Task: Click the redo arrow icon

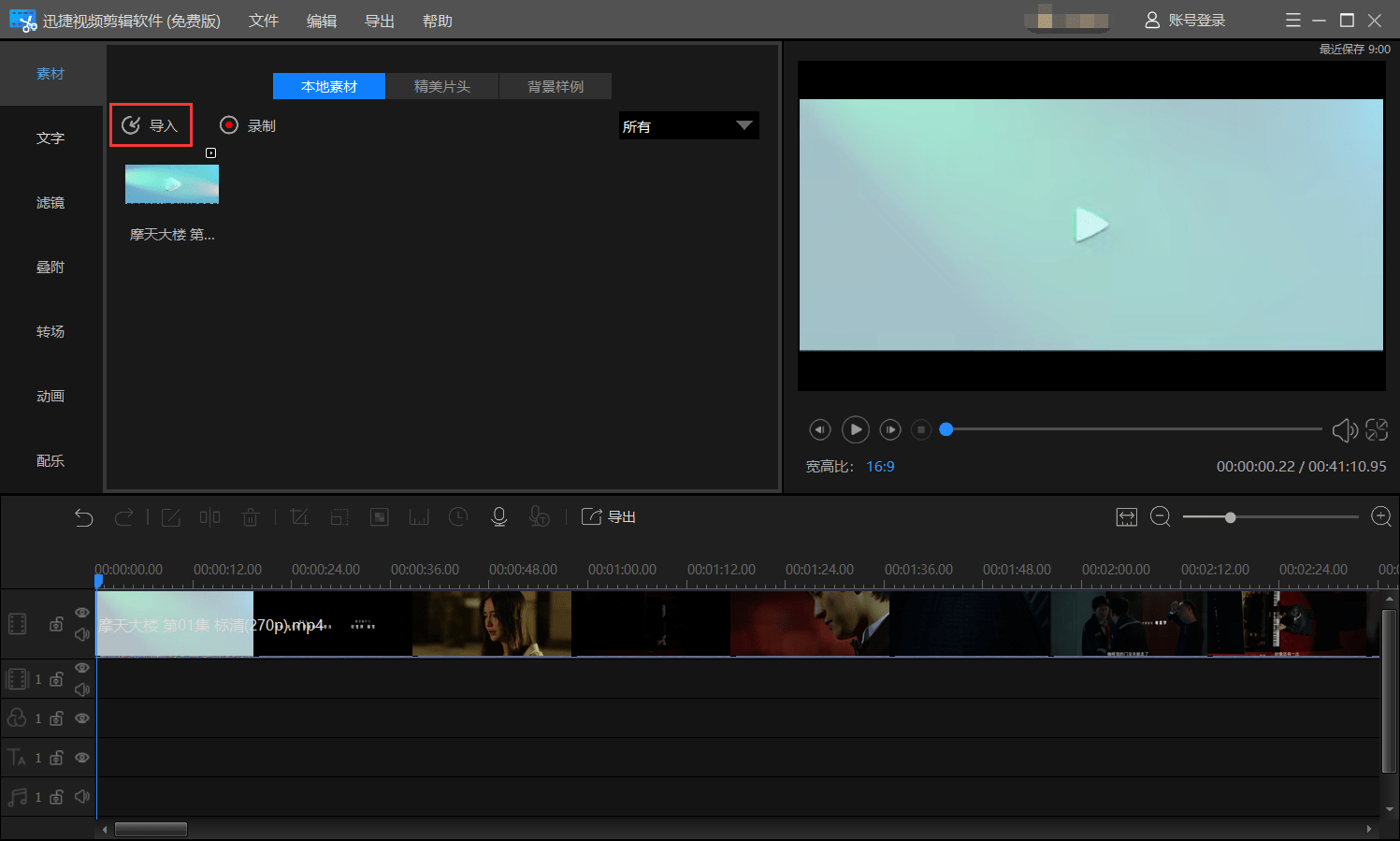Action: (123, 517)
